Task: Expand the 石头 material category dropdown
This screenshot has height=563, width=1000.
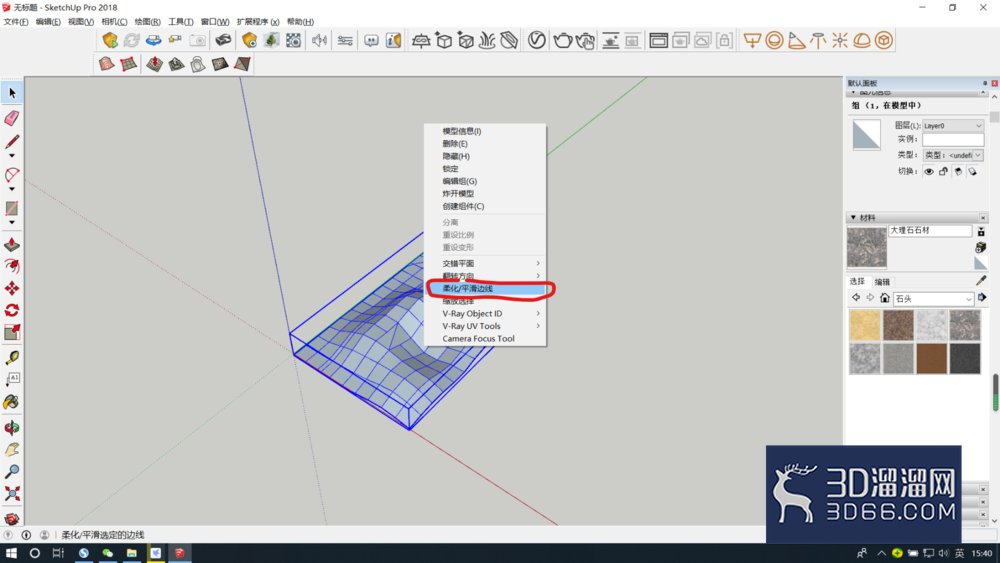Action: (x=934, y=298)
